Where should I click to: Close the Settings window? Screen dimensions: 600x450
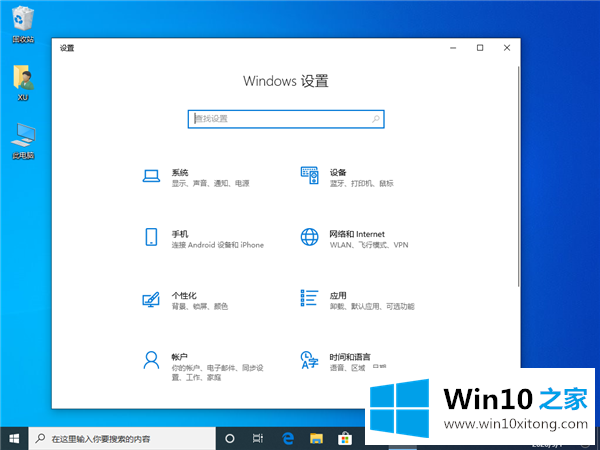coord(507,48)
